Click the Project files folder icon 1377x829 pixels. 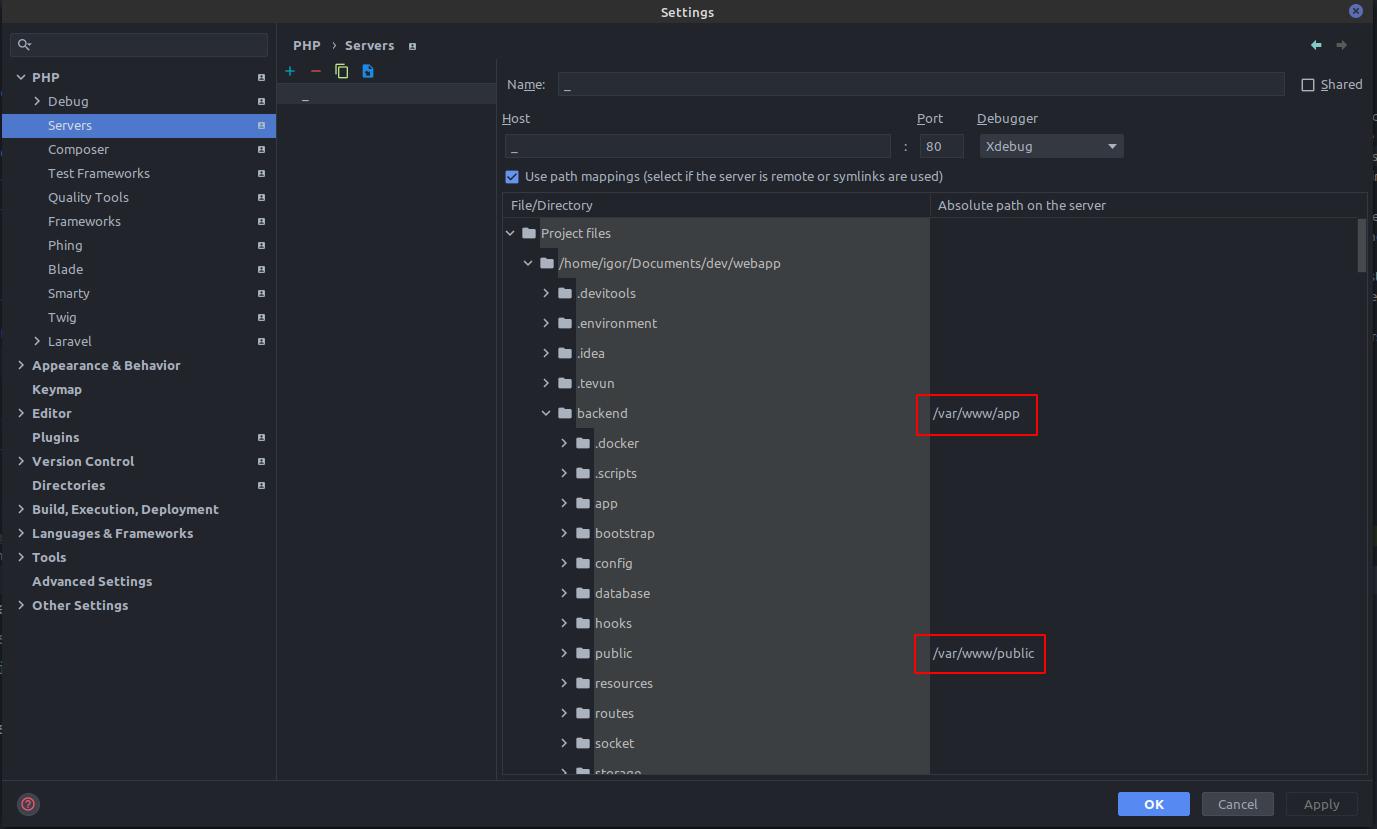point(529,233)
